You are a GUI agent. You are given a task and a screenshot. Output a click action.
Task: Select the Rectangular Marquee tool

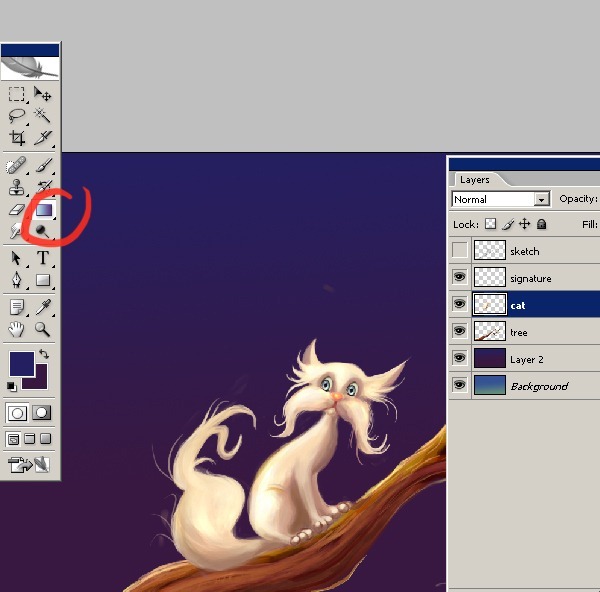17,94
